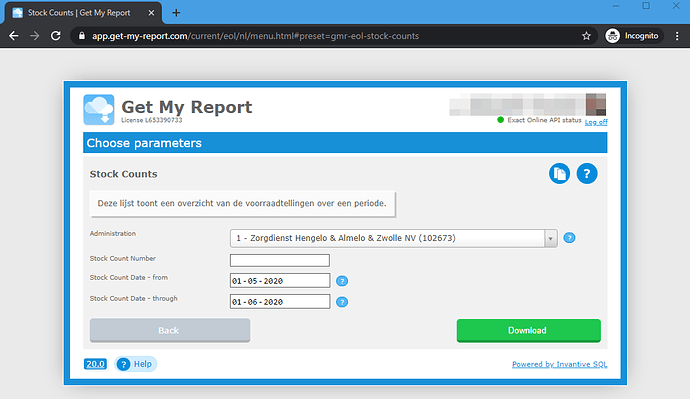Click the Stock Count Date - from label
This screenshot has width=690, height=399.
(128, 278)
